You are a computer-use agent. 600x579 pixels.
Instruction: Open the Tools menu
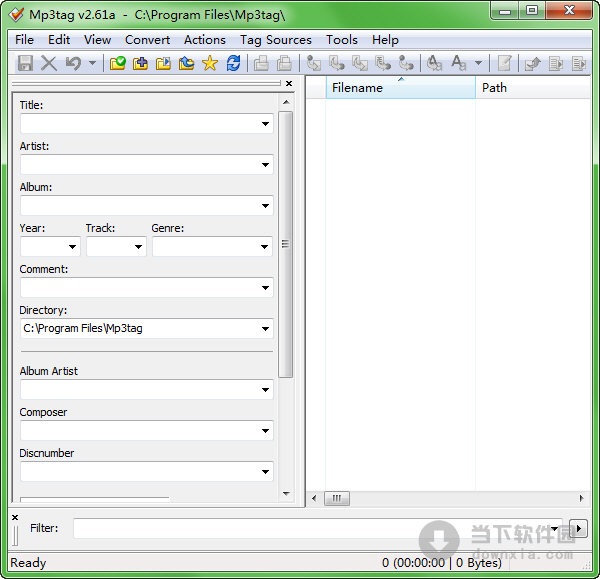point(342,40)
